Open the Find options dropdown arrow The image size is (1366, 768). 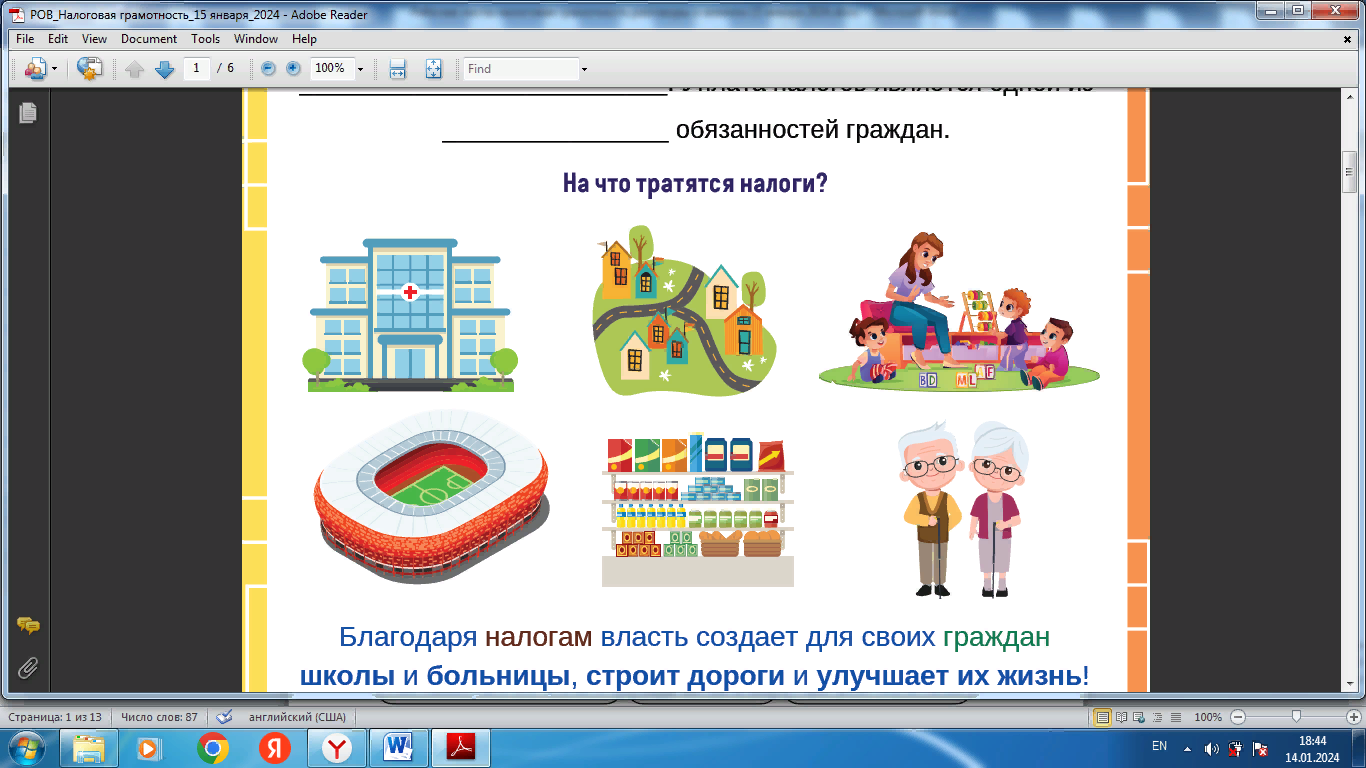click(x=584, y=69)
